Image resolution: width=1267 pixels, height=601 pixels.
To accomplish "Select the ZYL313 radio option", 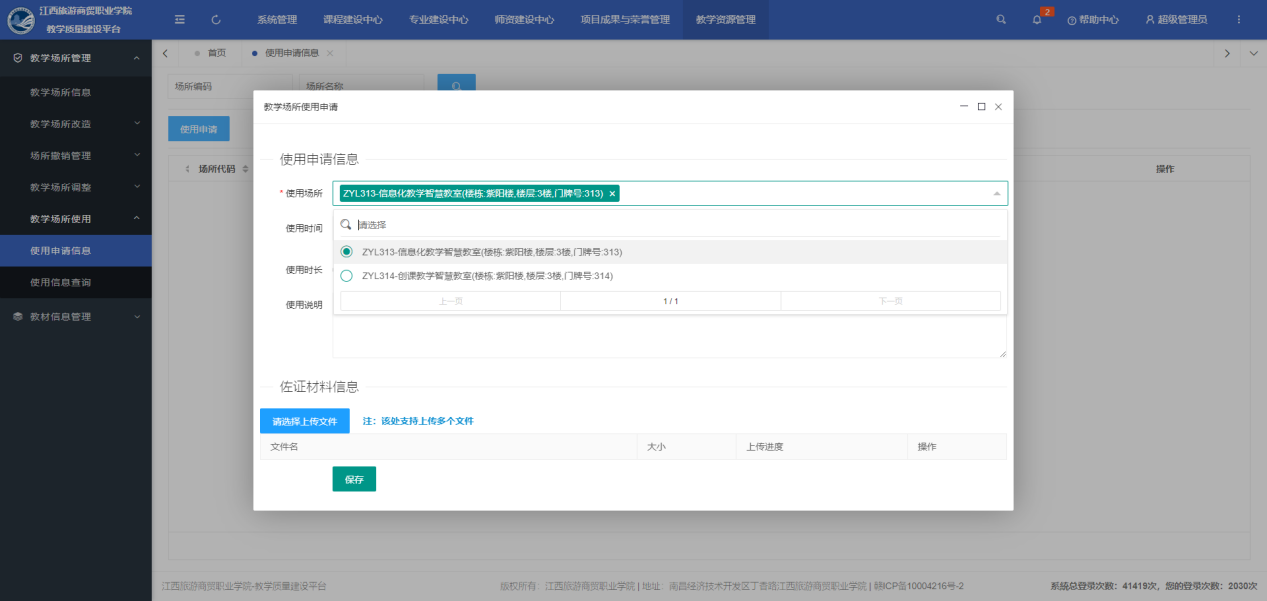I will [x=347, y=252].
